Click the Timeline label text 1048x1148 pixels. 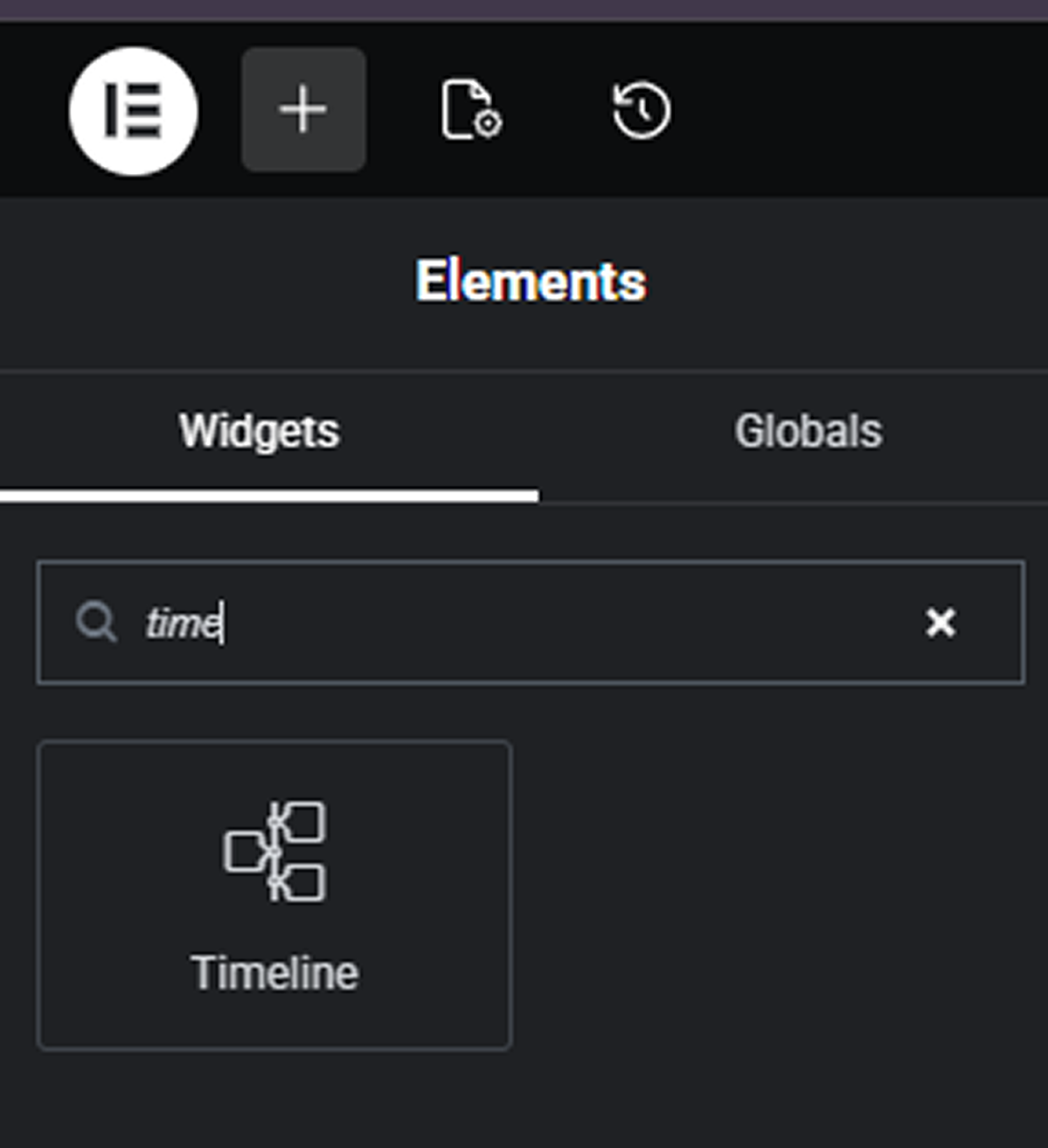(x=274, y=971)
